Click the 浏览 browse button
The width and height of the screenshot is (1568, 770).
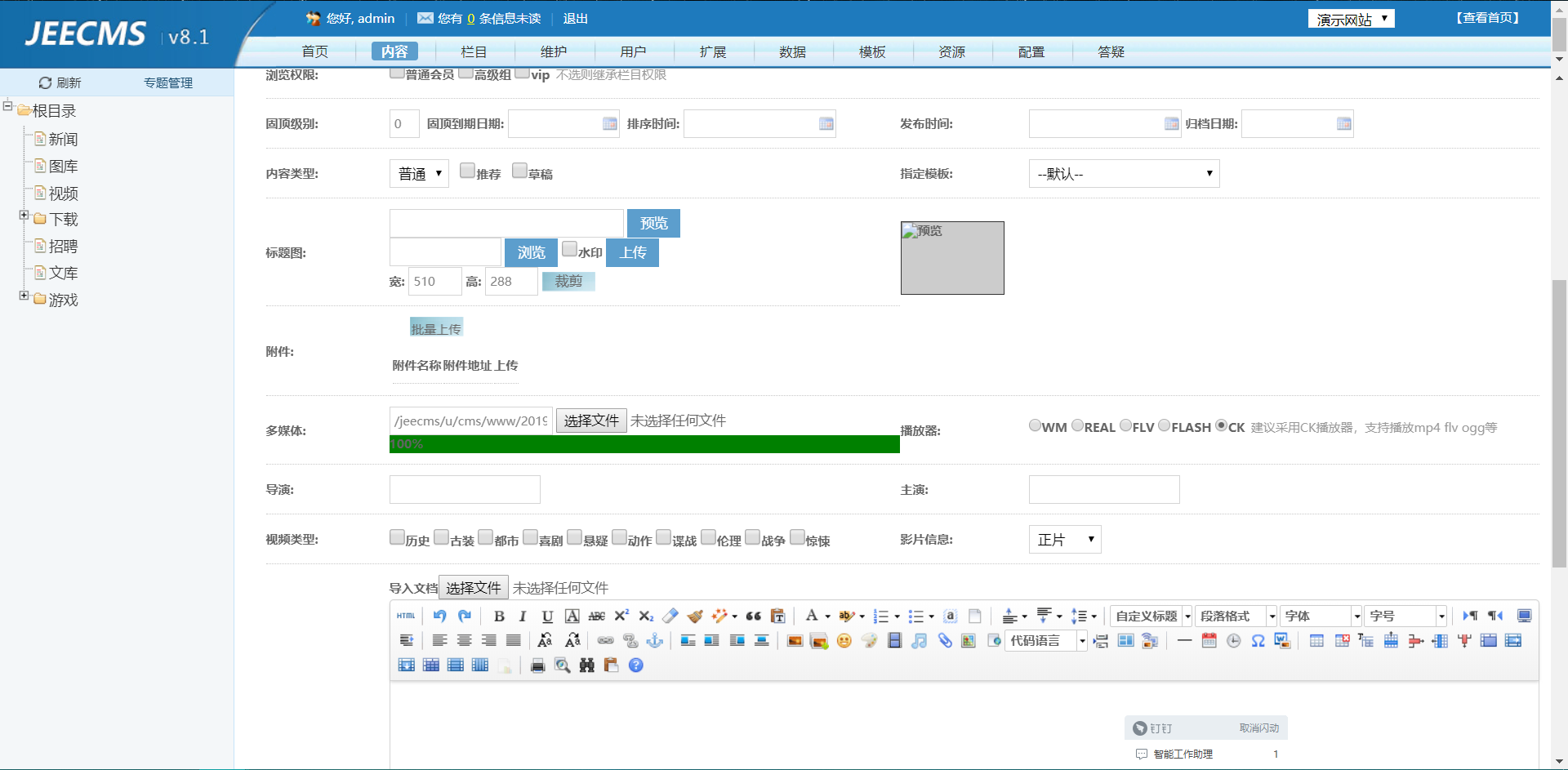531,252
